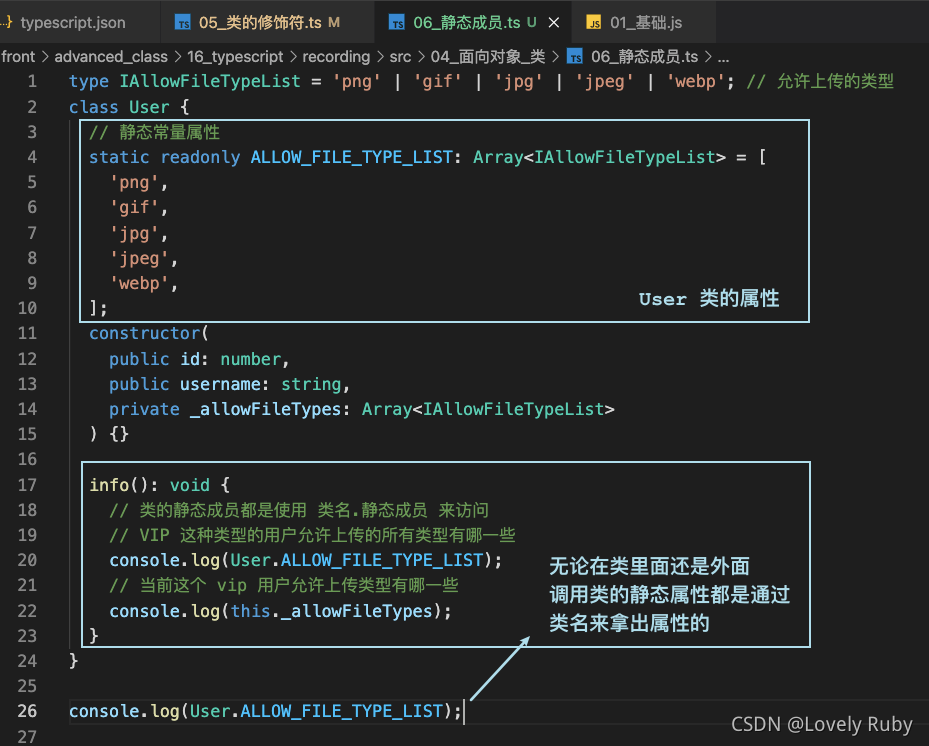Click the '// 静态常量属性' comment
Viewport: 929px width, 746px height.
[154, 132]
